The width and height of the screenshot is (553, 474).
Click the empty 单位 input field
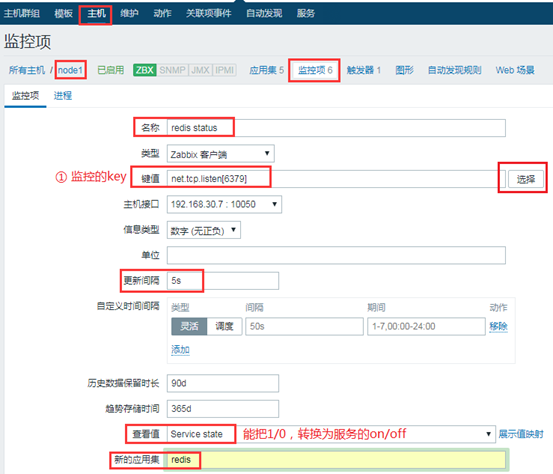[336, 255]
